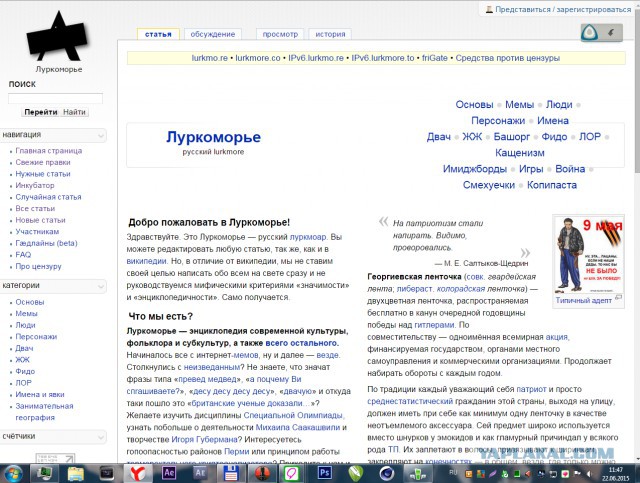
Task: Open the Смехуечки portal link
Action: pos(489,185)
